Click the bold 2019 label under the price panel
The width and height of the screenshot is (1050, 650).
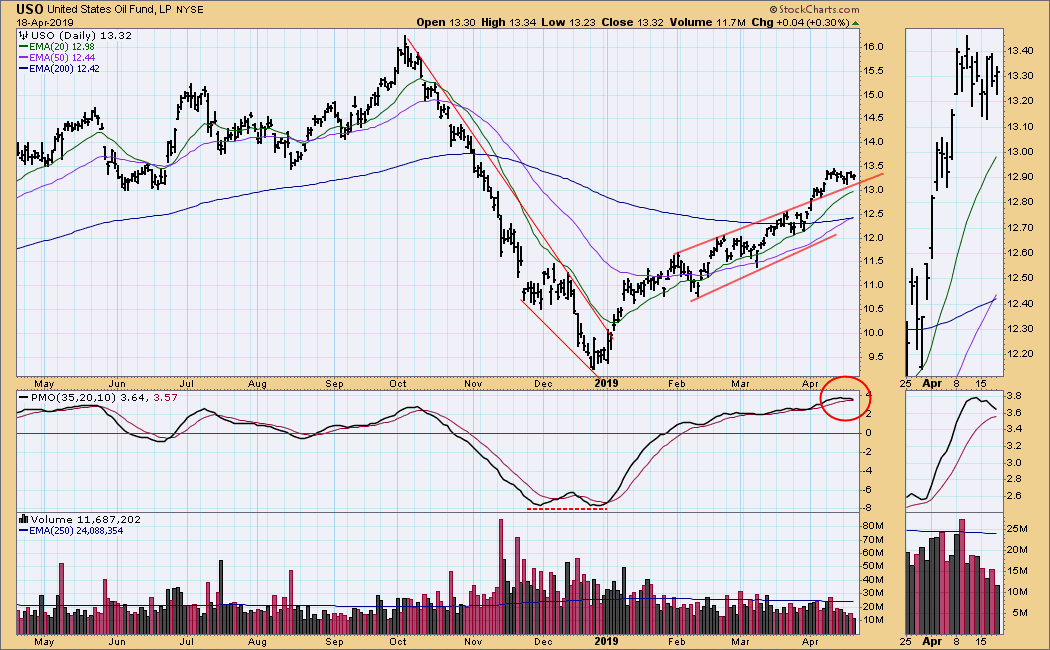(605, 384)
